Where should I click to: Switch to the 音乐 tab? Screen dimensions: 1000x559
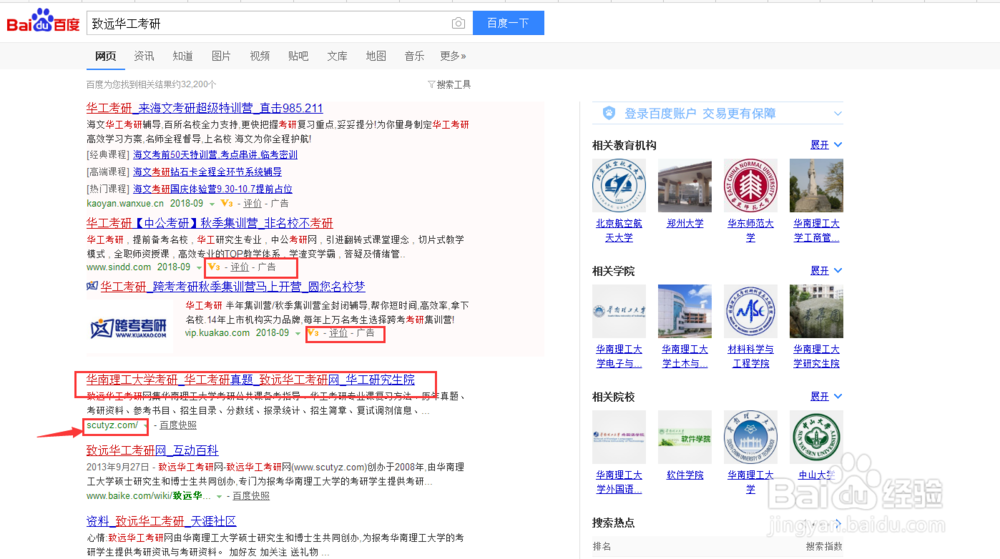point(415,56)
